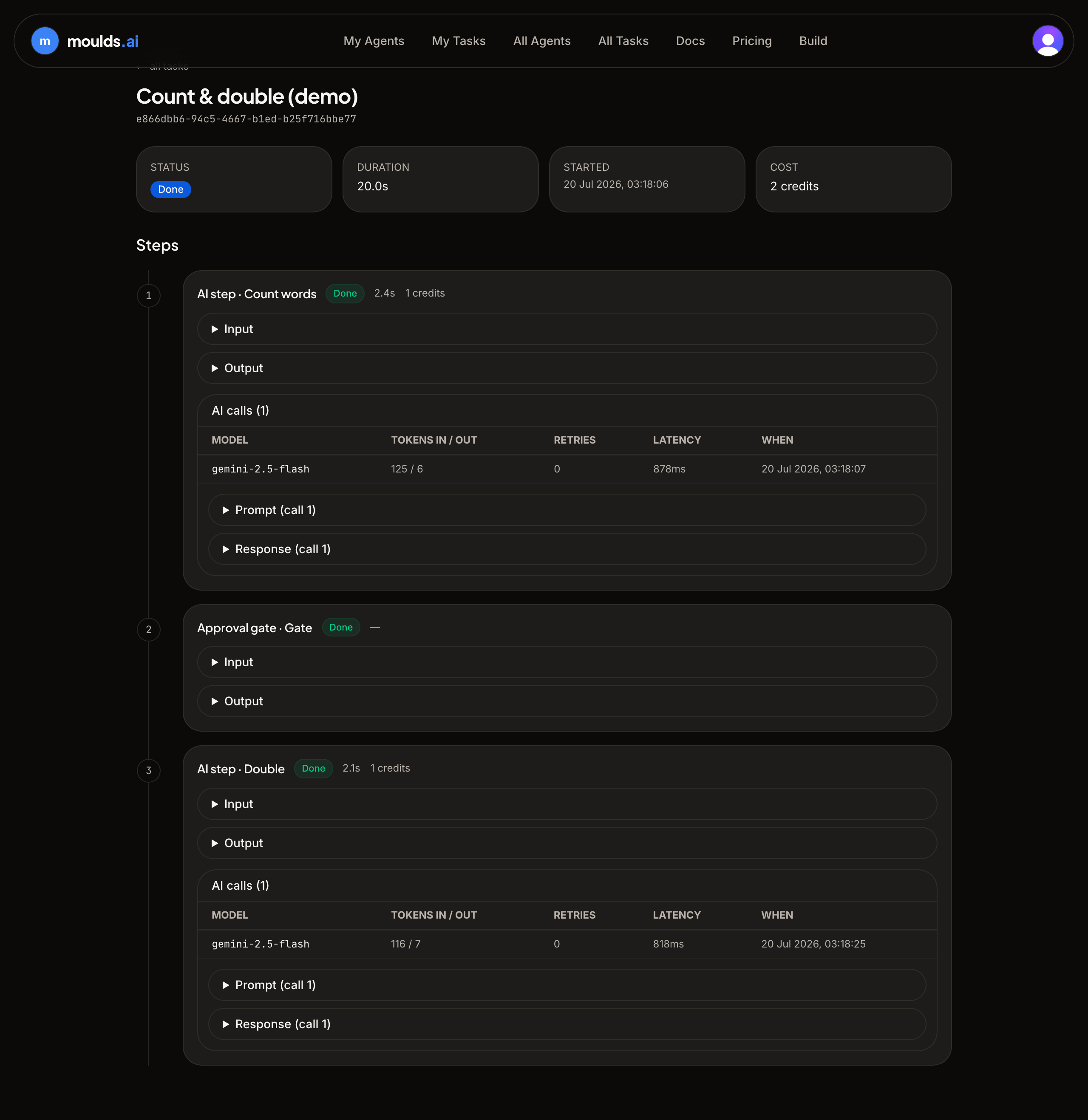Click the blue Done status badge
Image resolution: width=1088 pixels, height=1120 pixels.
pyautogui.click(x=170, y=189)
